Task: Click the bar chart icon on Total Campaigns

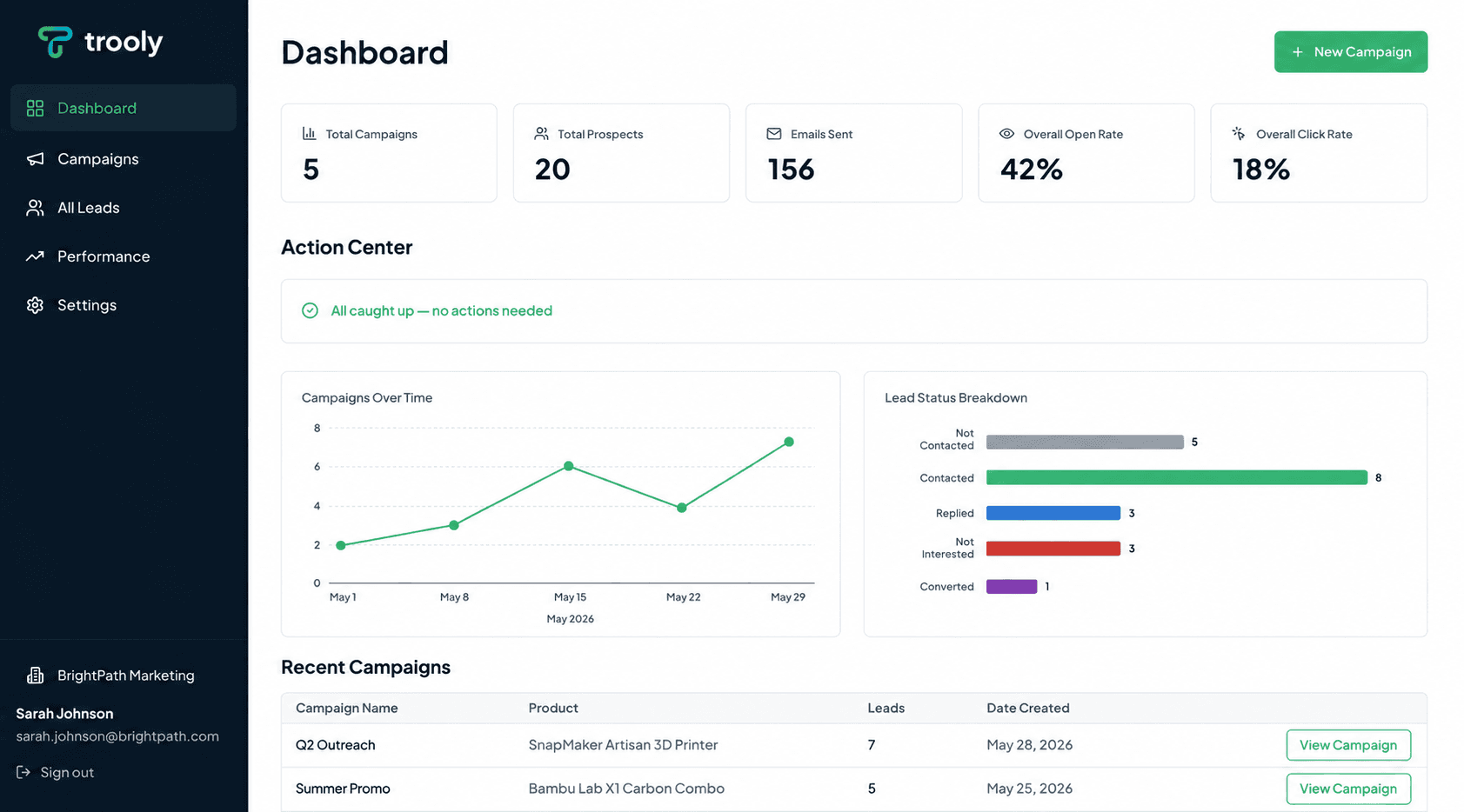Action: click(x=309, y=133)
